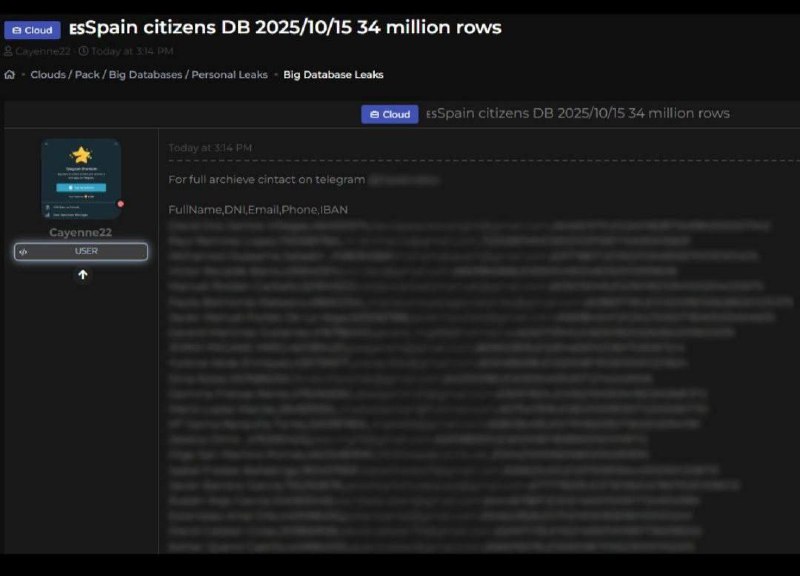The height and width of the screenshot is (576, 800).
Task: Go to the Big Database Leaks breadcrumb
Action: pos(333,75)
